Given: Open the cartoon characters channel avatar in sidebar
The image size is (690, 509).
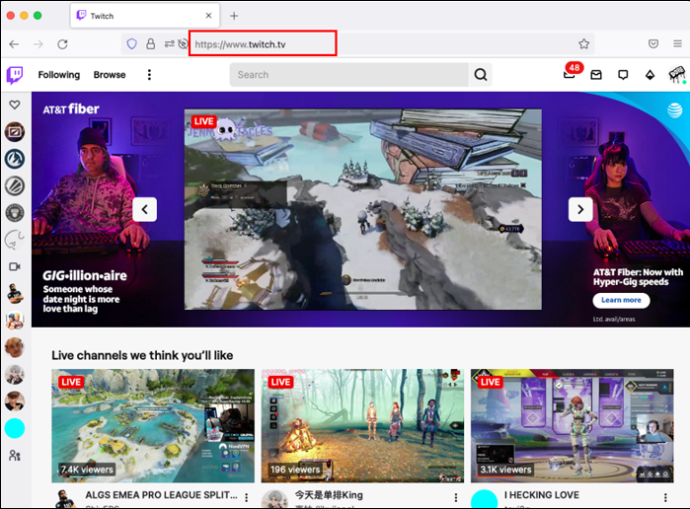Looking at the screenshot, I should (15, 321).
